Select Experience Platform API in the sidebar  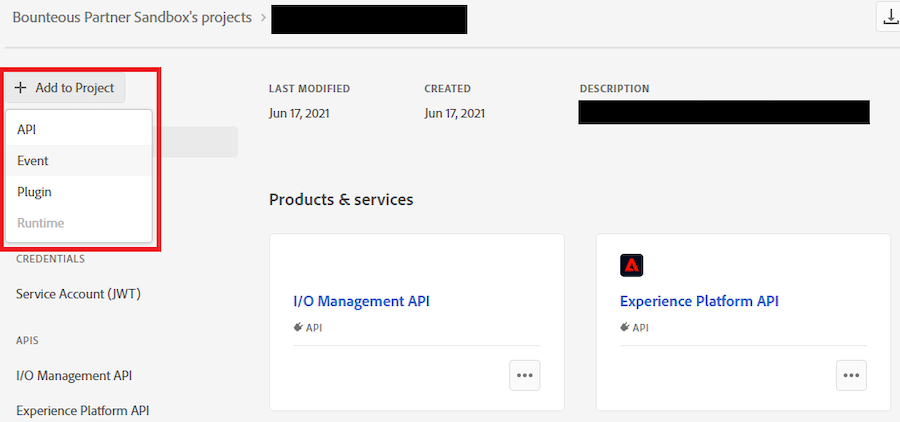tap(83, 411)
